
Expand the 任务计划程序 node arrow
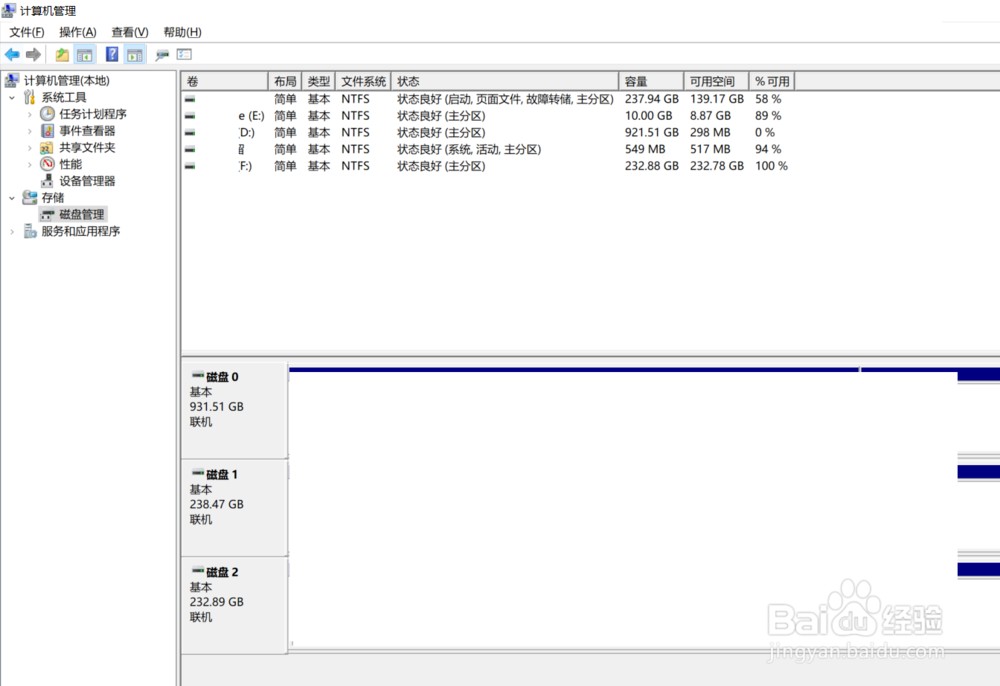[x=29, y=115]
